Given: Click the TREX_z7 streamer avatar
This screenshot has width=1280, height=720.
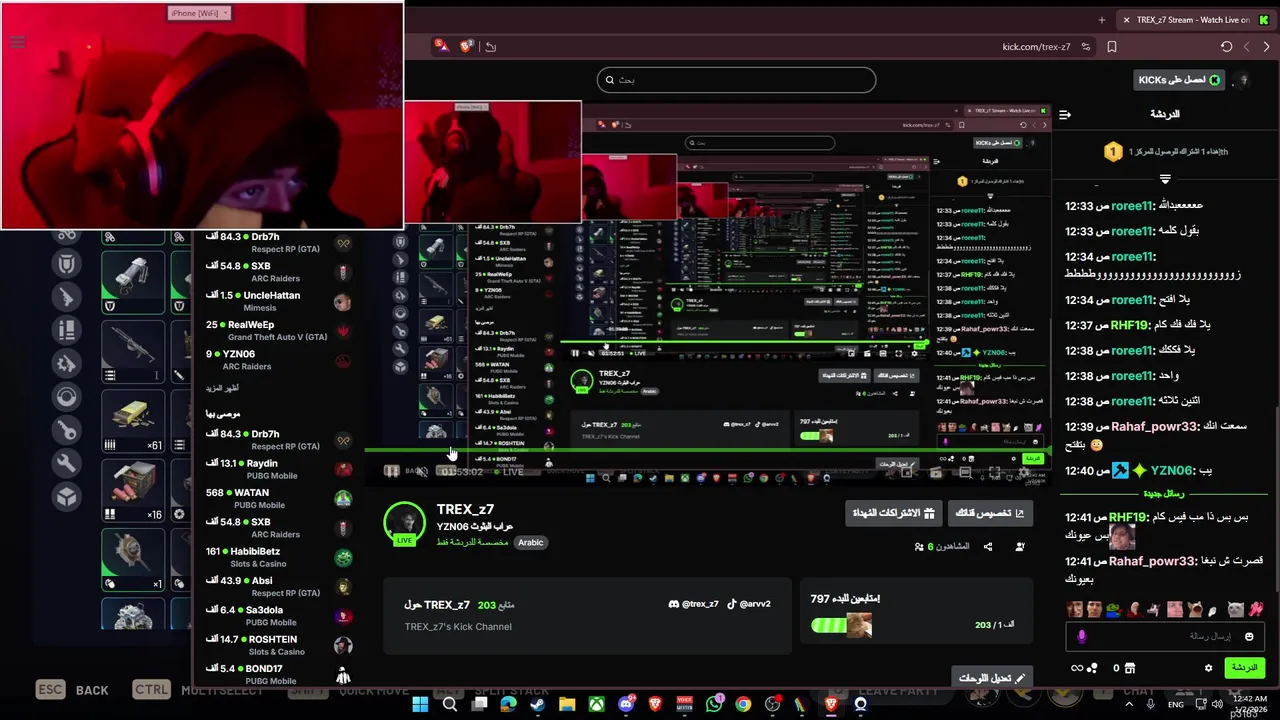Looking at the screenshot, I should 405,523.
